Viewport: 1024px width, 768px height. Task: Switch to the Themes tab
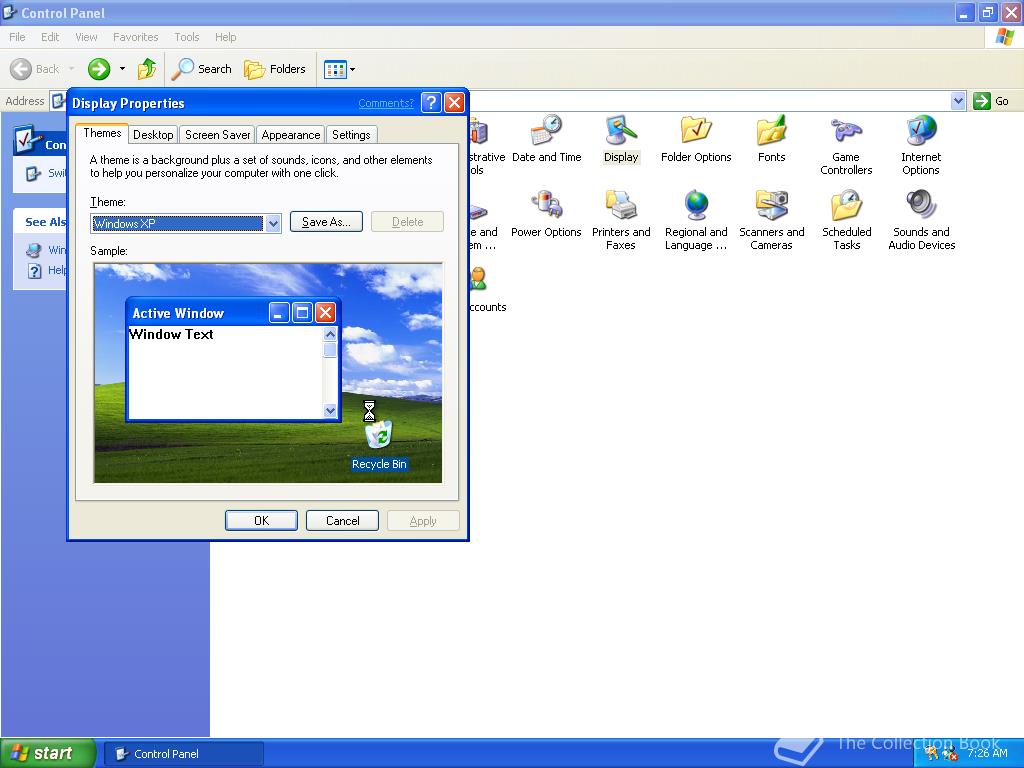pos(102,133)
